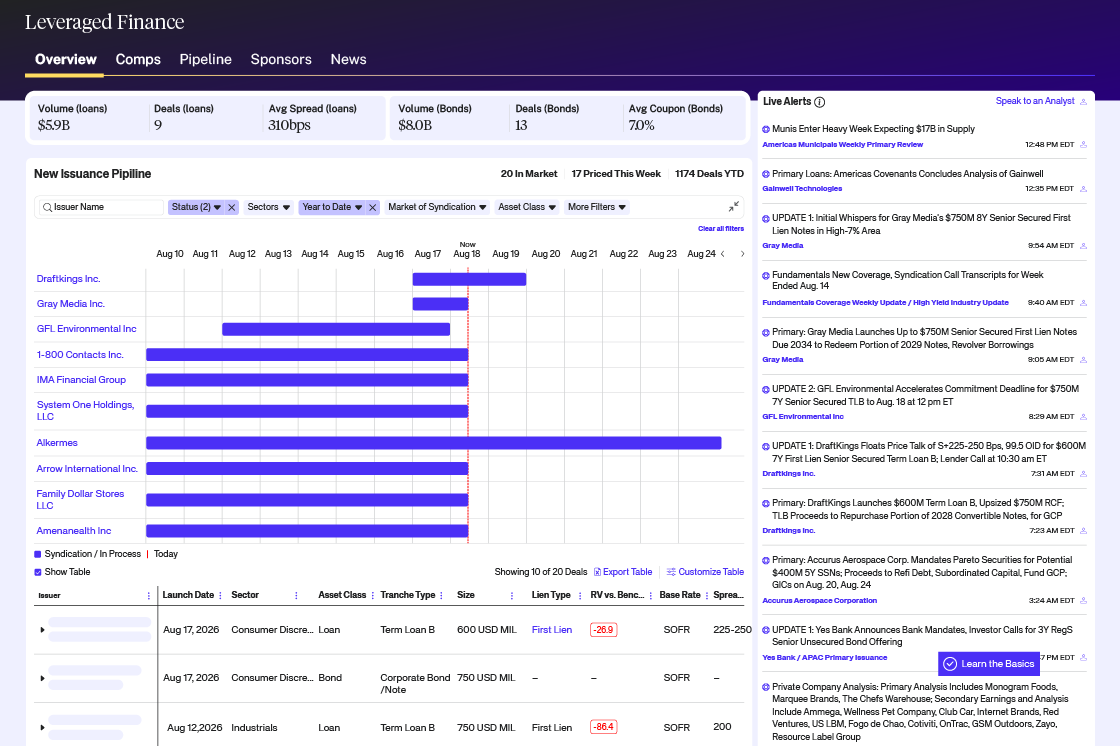This screenshot has height=746, width=1120.
Task: Click the First Lien link in first row
Action: click(x=551, y=630)
